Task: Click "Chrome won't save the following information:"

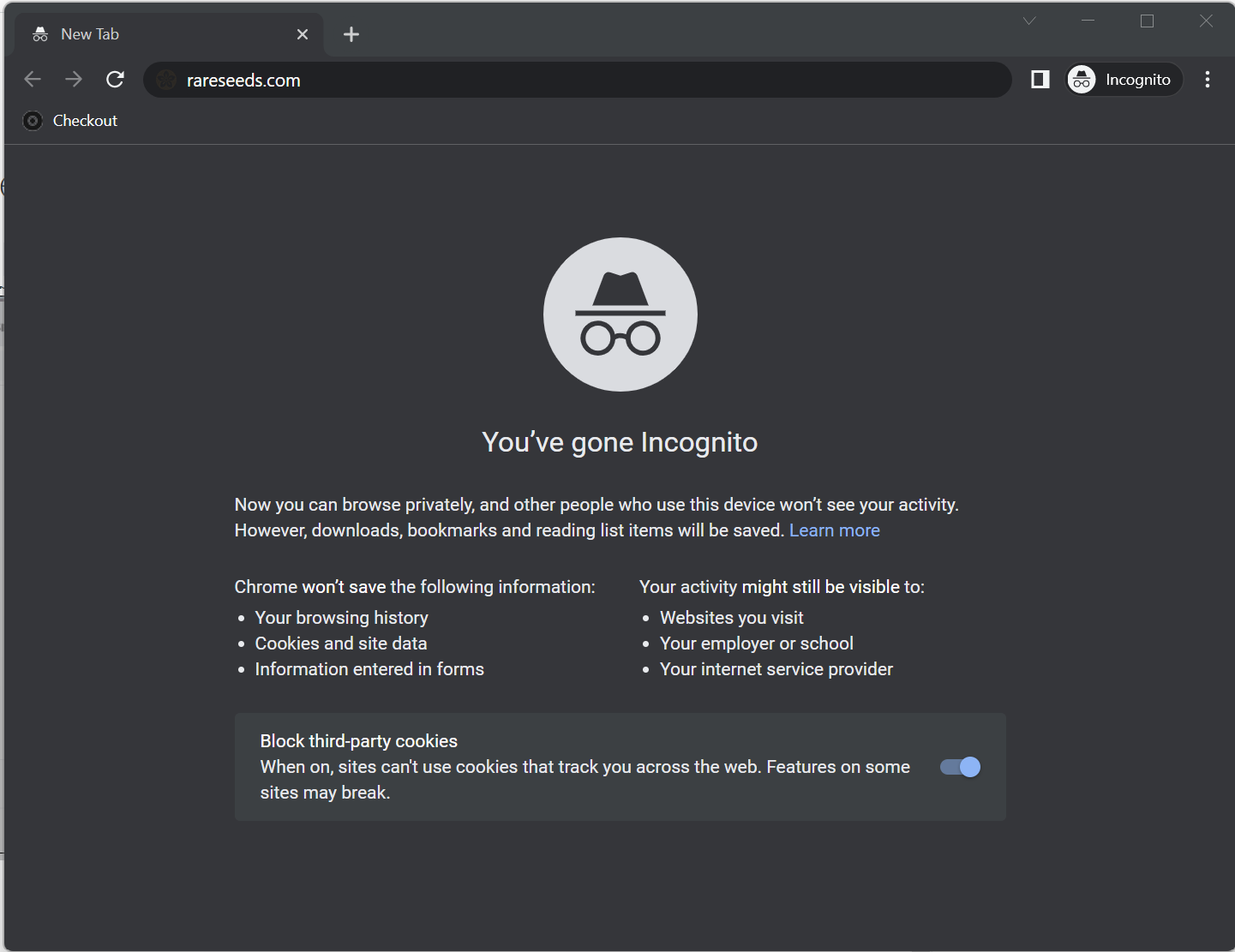Action: [415, 587]
